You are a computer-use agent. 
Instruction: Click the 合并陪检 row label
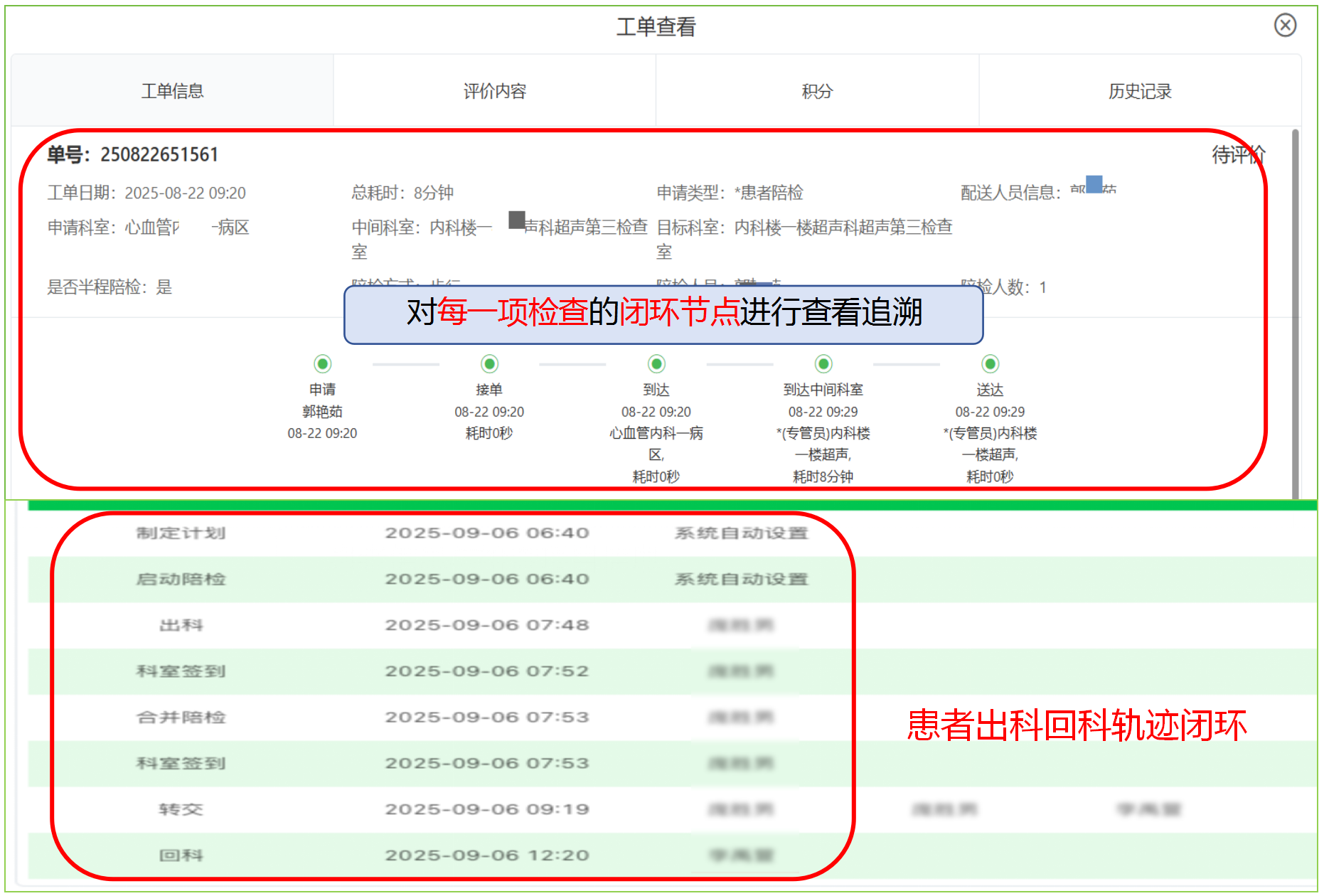point(181,717)
